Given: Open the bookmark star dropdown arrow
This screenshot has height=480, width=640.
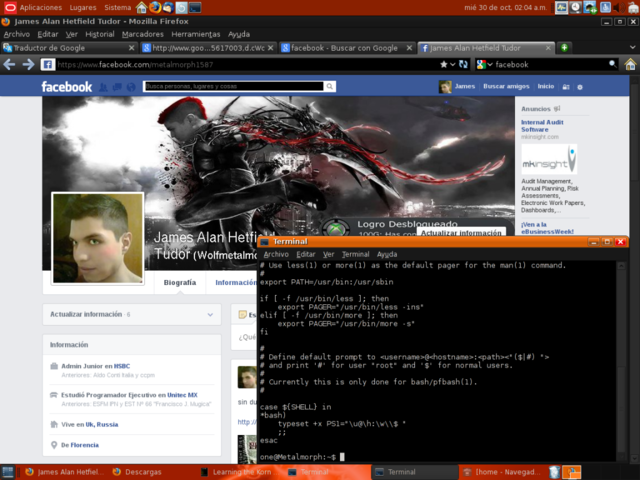Looking at the screenshot, I should coord(452,64).
